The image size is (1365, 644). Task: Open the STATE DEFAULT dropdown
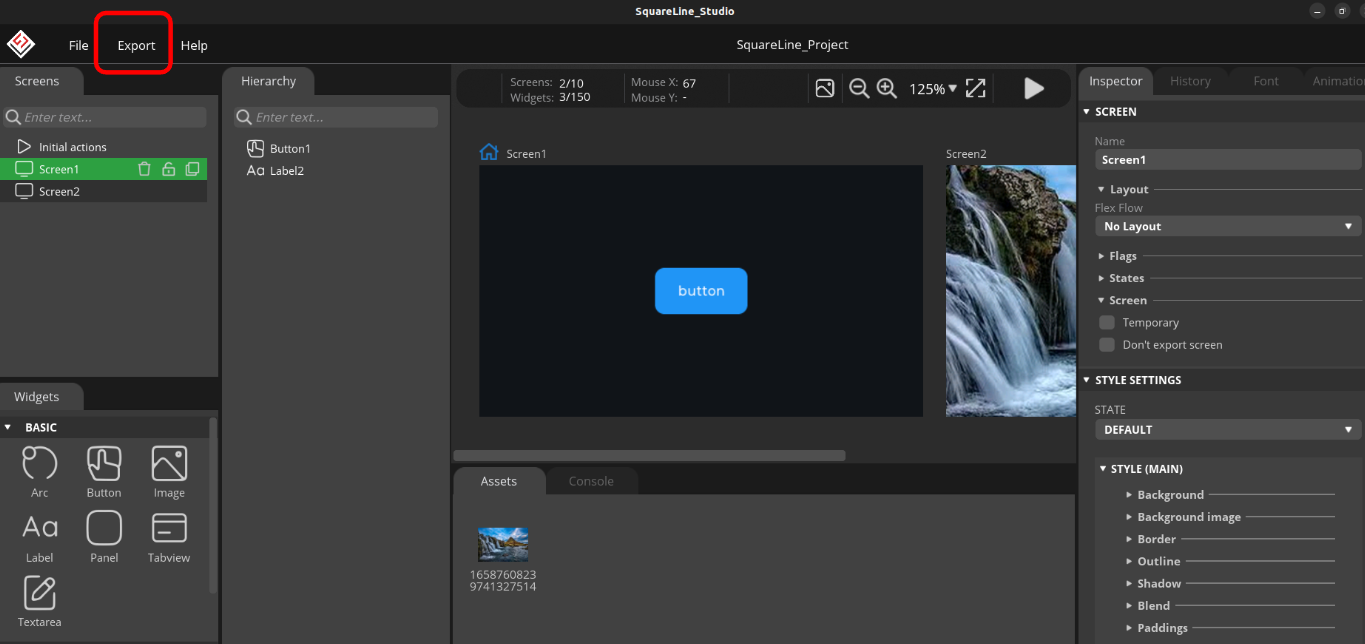click(x=1228, y=429)
